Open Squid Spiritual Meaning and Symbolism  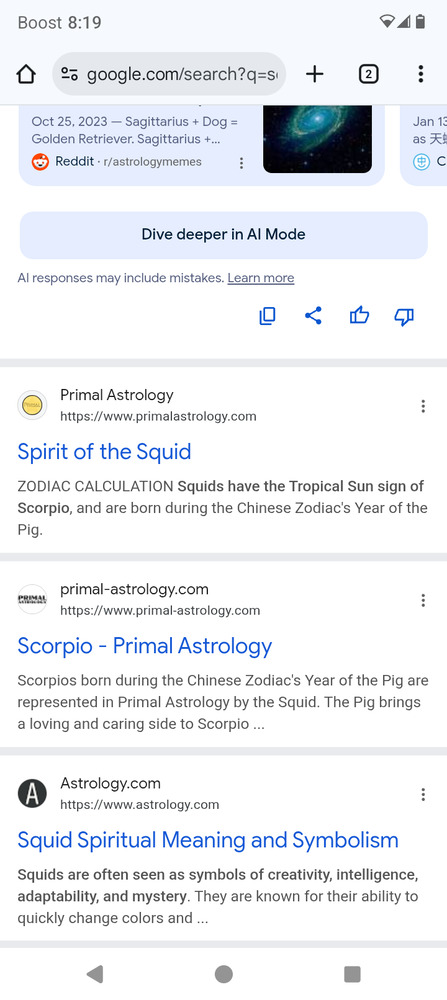click(x=208, y=841)
